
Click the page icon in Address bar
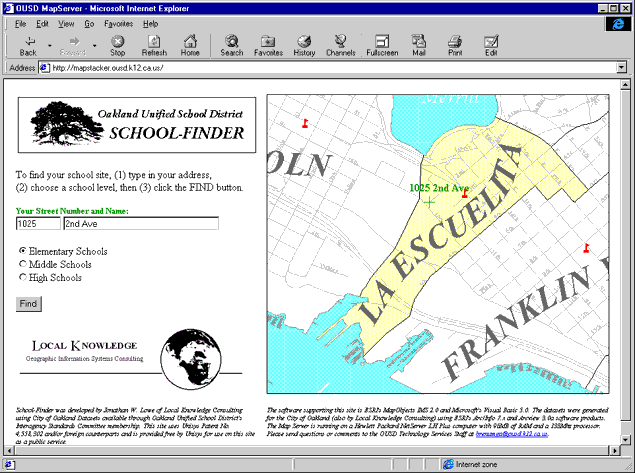tap(44, 68)
